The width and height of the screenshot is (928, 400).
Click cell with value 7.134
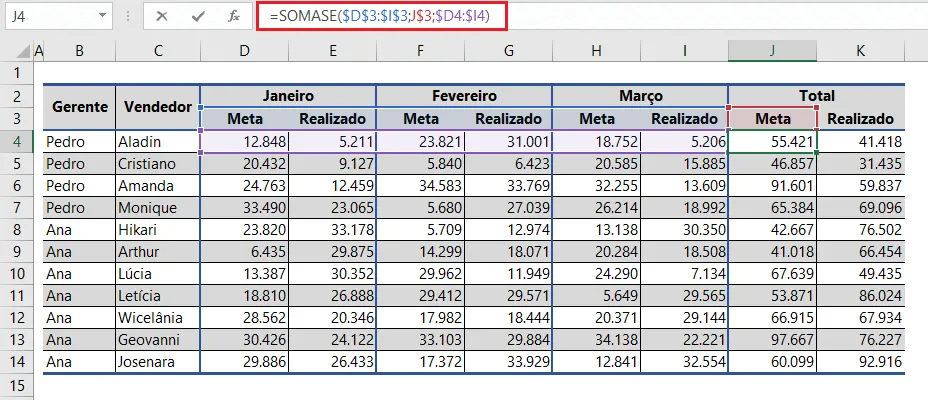tap(684, 274)
